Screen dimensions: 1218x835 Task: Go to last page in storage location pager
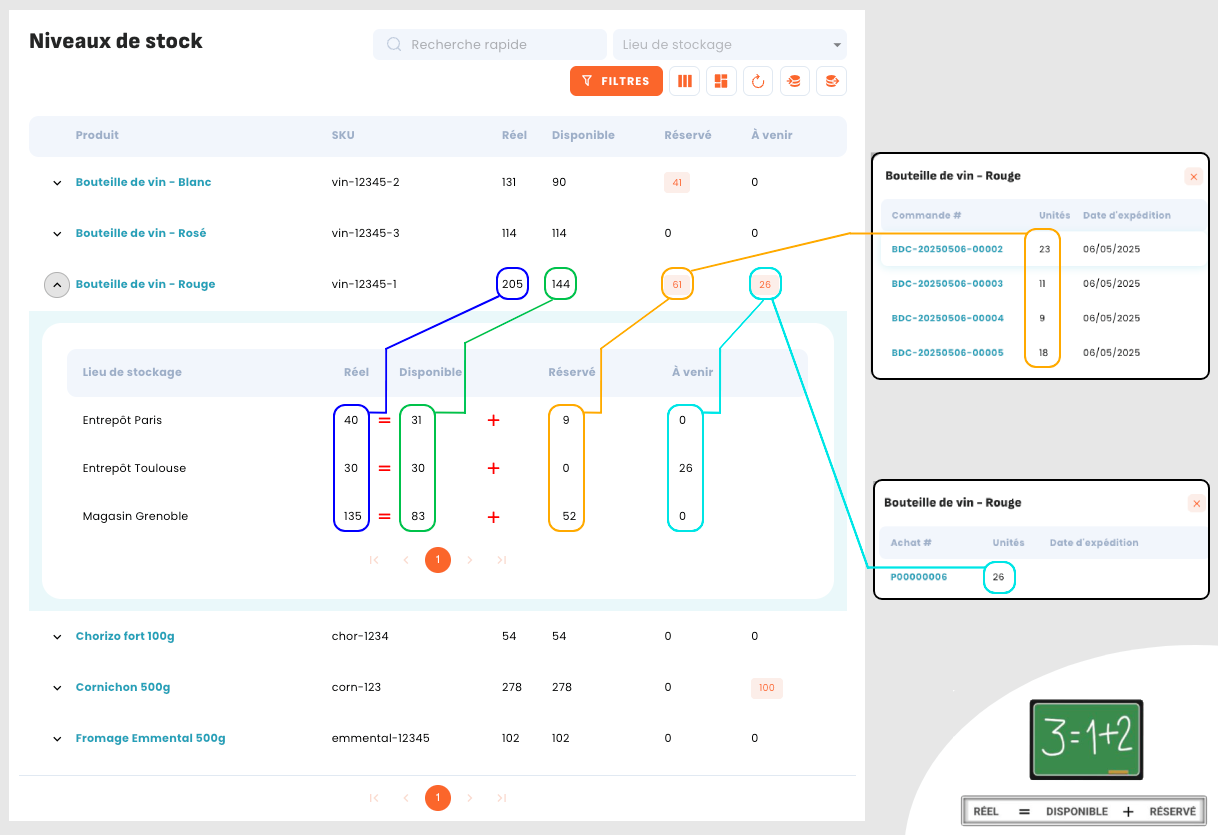[x=502, y=560]
